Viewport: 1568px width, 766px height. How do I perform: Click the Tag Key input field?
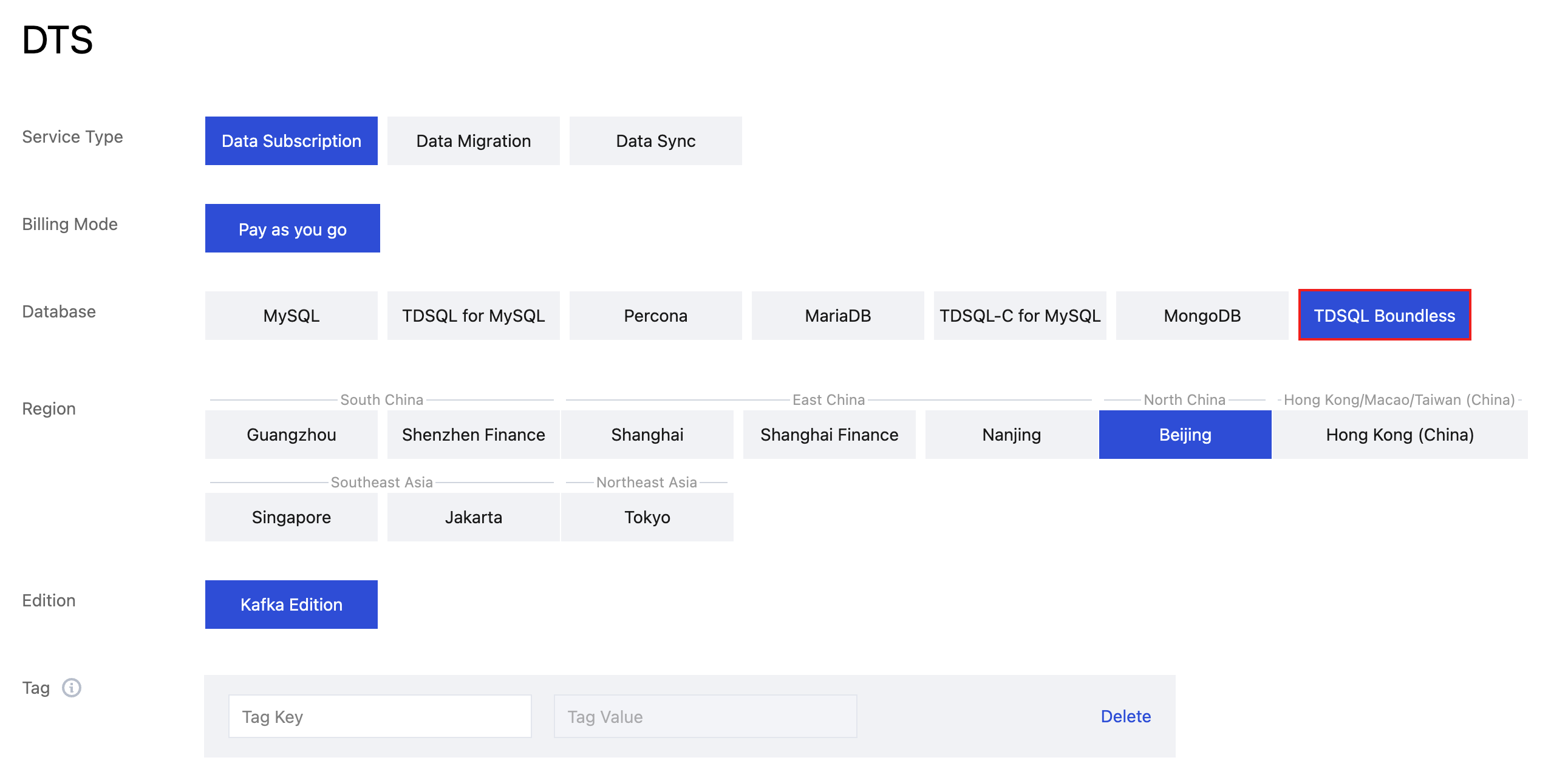pyautogui.click(x=379, y=716)
